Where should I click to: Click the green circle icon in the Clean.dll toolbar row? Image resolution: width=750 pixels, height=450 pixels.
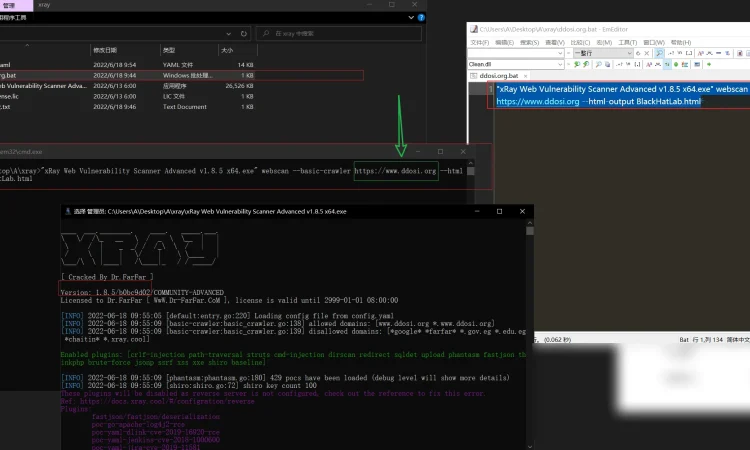676,64
